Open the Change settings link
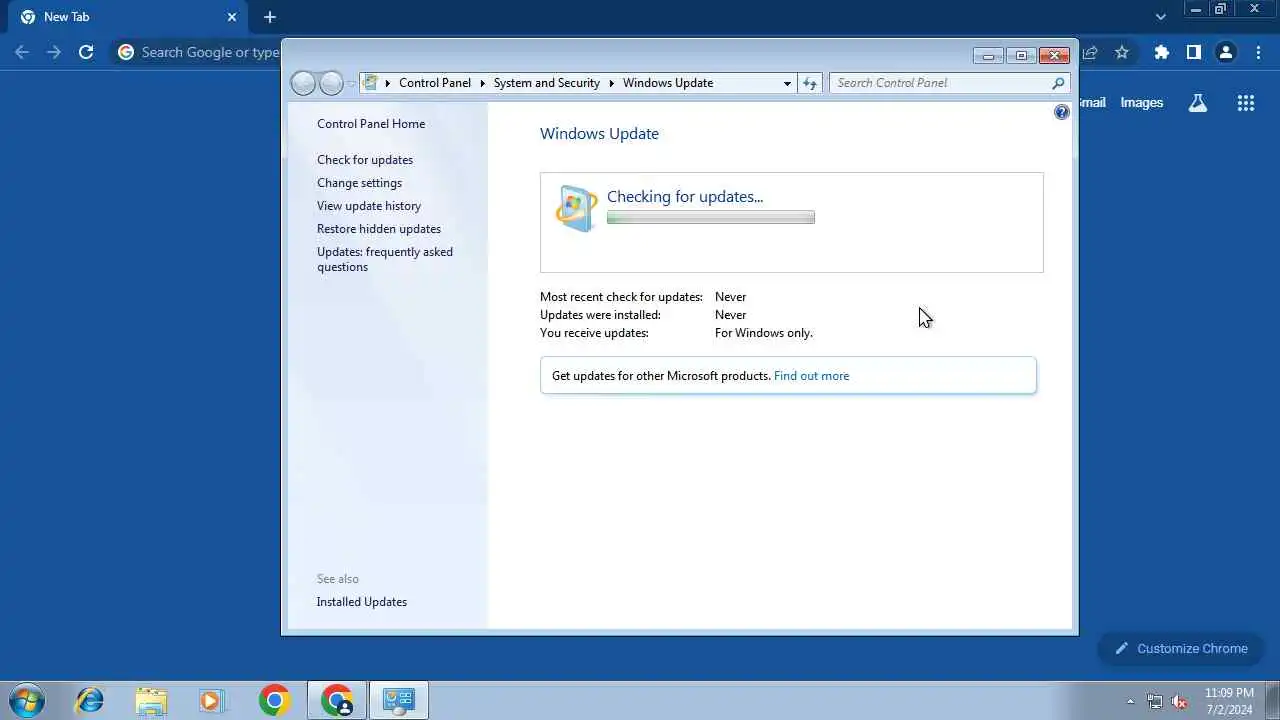The width and height of the screenshot is (1280, 720). pos(359,183)
